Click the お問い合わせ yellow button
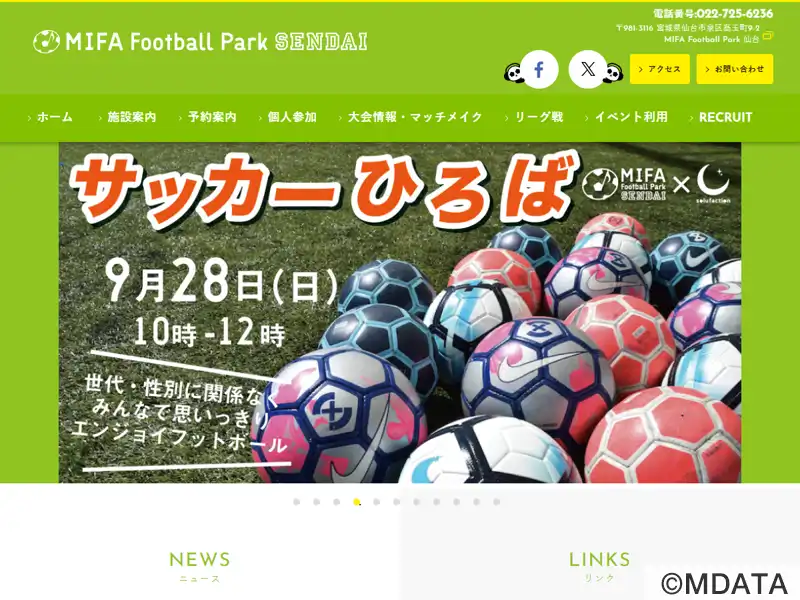800x600 pixels. click(x=735, y=69)
